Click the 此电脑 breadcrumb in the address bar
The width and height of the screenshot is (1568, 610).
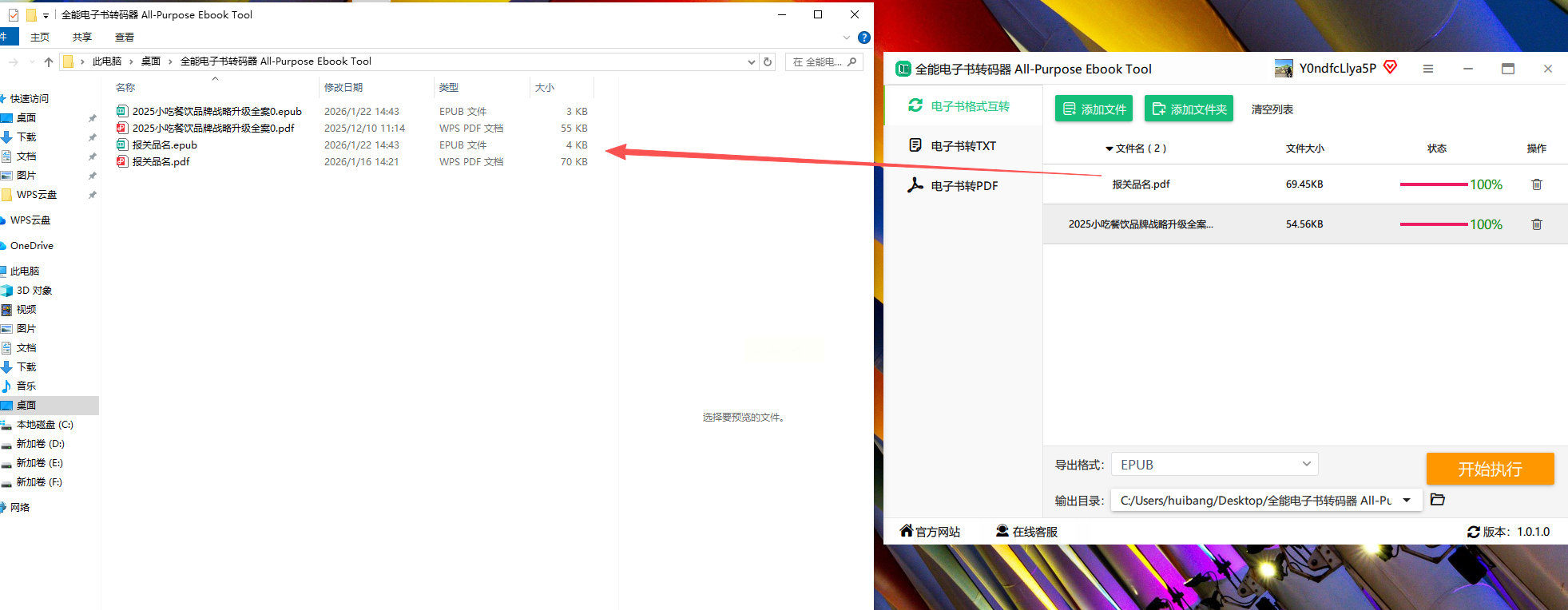coord(107,61)
